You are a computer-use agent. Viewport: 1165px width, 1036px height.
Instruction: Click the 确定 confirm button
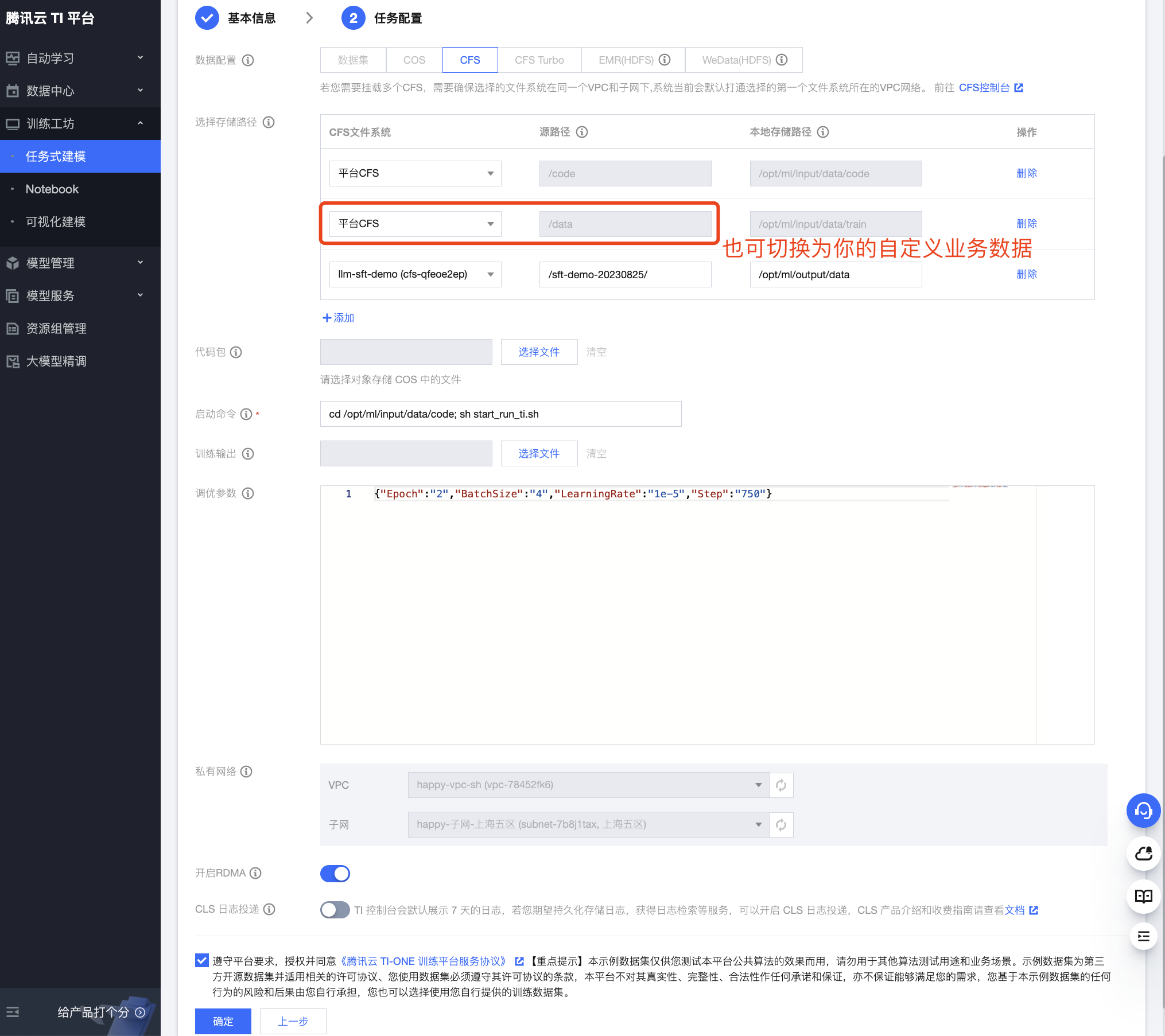pyautogui.click(x=223, y=1021)
